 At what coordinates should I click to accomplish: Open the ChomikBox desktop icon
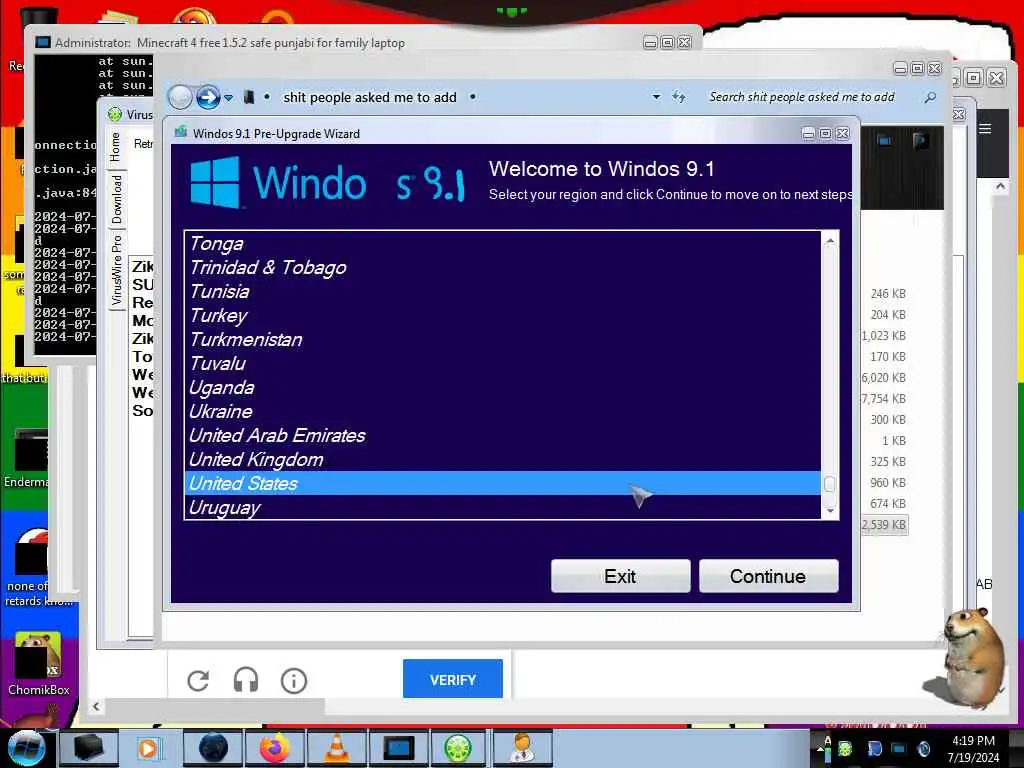pos(38,663)
